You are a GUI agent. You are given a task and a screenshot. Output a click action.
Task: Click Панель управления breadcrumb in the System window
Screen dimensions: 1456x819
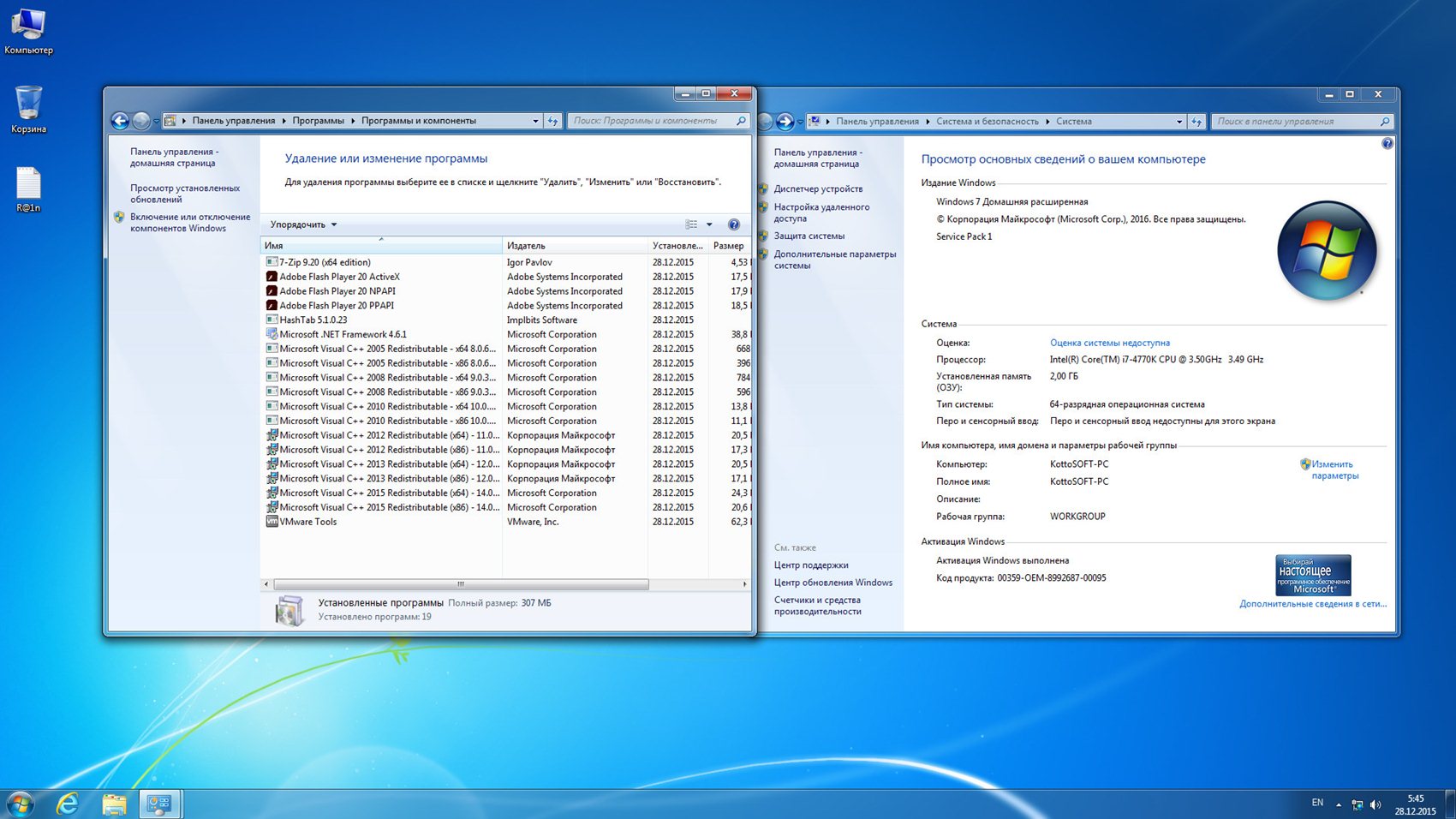(877, 122)
